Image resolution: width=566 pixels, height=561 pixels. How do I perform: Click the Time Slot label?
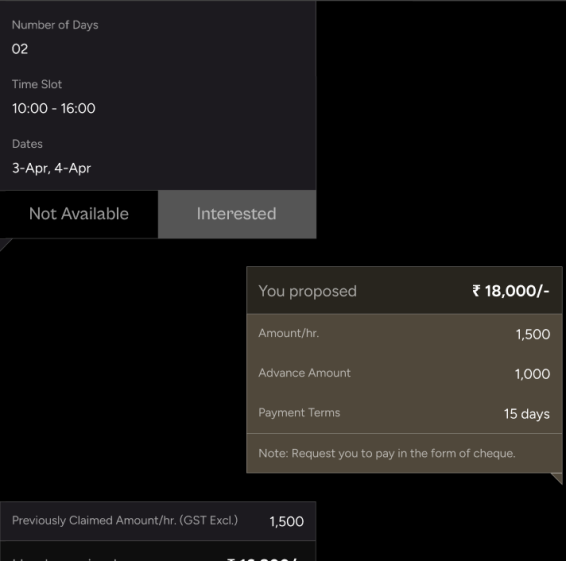37,84
